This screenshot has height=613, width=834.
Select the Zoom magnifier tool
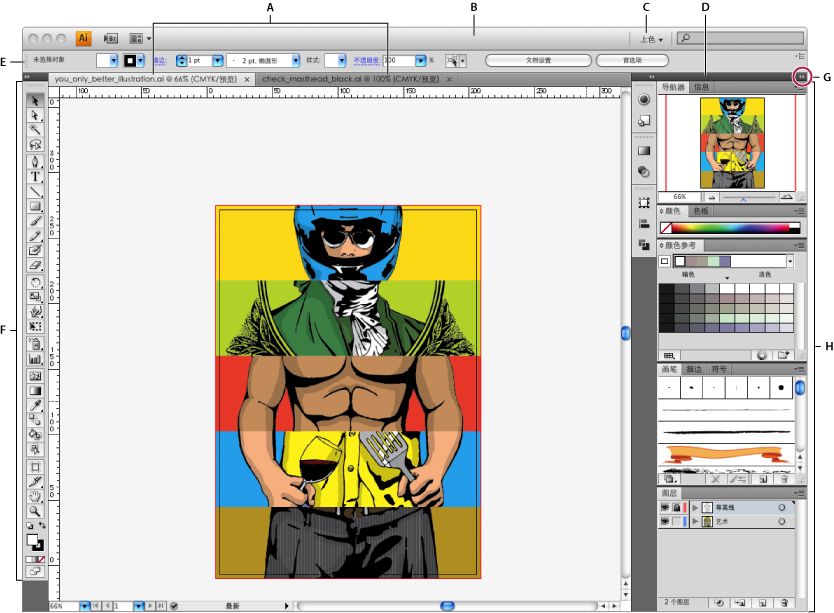point(36,511)
